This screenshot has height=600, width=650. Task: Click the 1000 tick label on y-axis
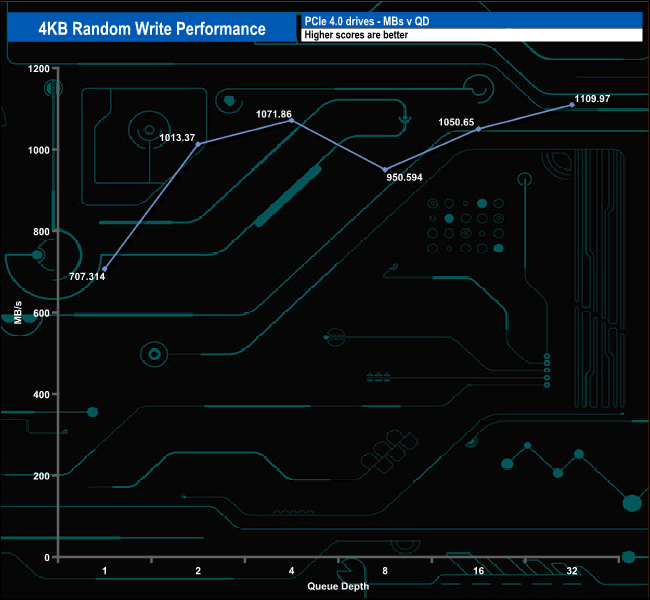39,151
